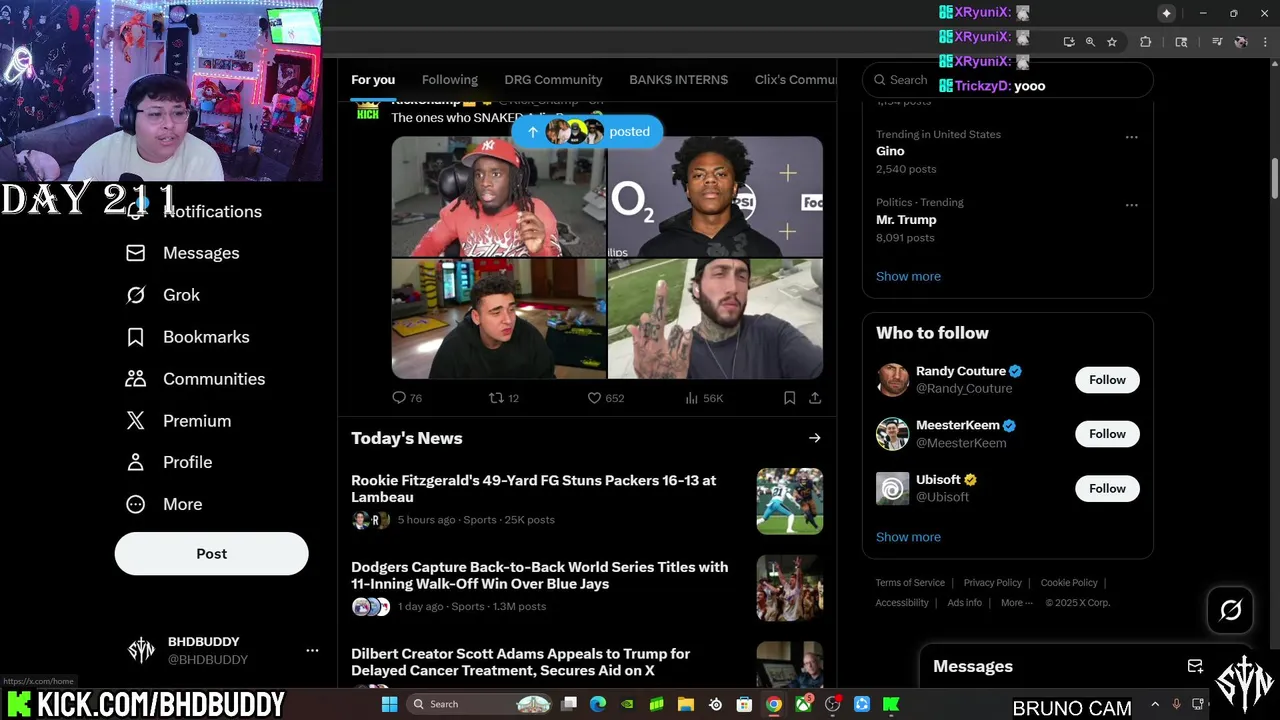The width and height of the screenshot is (1280, 720).
Task: Open Privacy Policy link
Action: pyautogui.click(x=992, y=583)
